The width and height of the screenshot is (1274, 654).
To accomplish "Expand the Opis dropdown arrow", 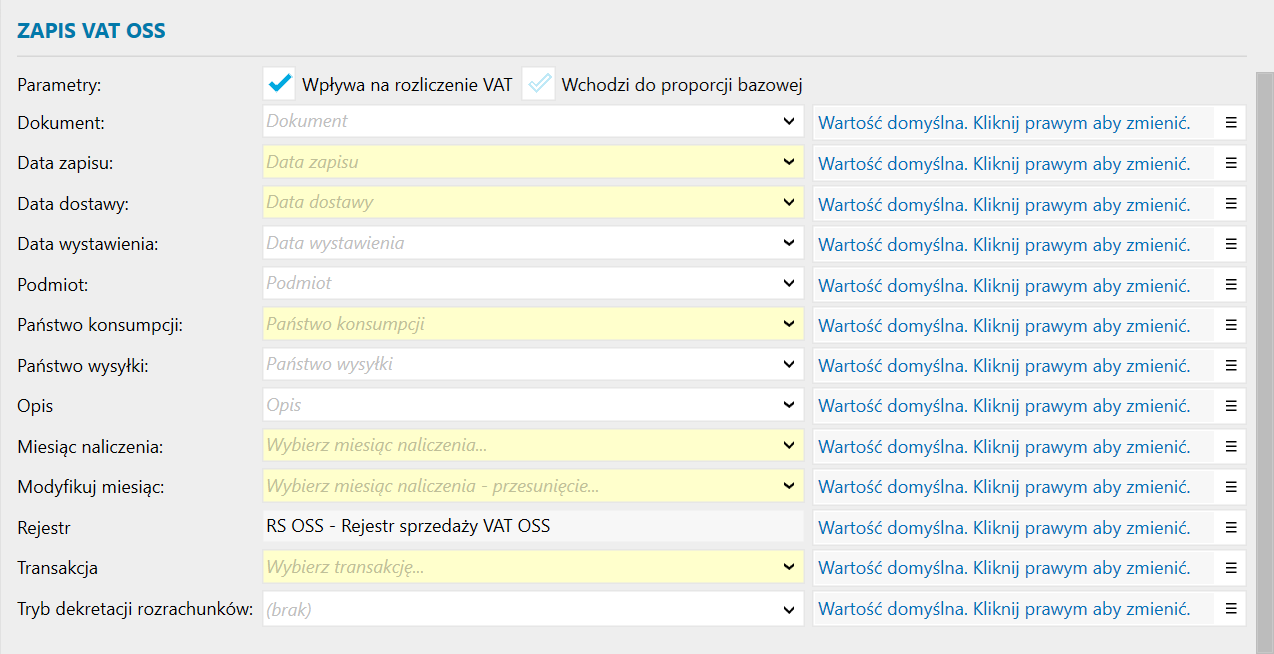I will (789, 406).
